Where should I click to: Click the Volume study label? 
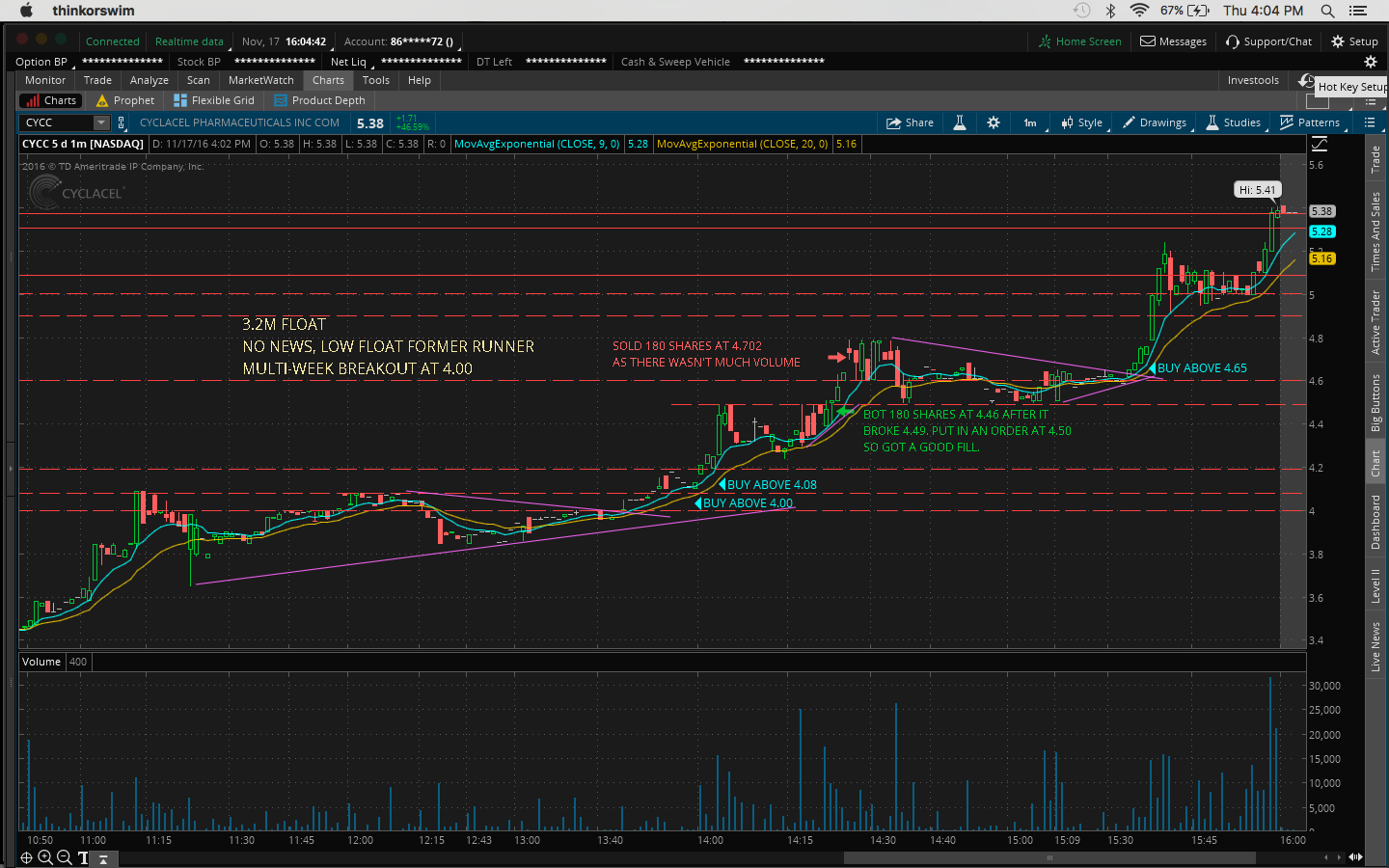41,662
